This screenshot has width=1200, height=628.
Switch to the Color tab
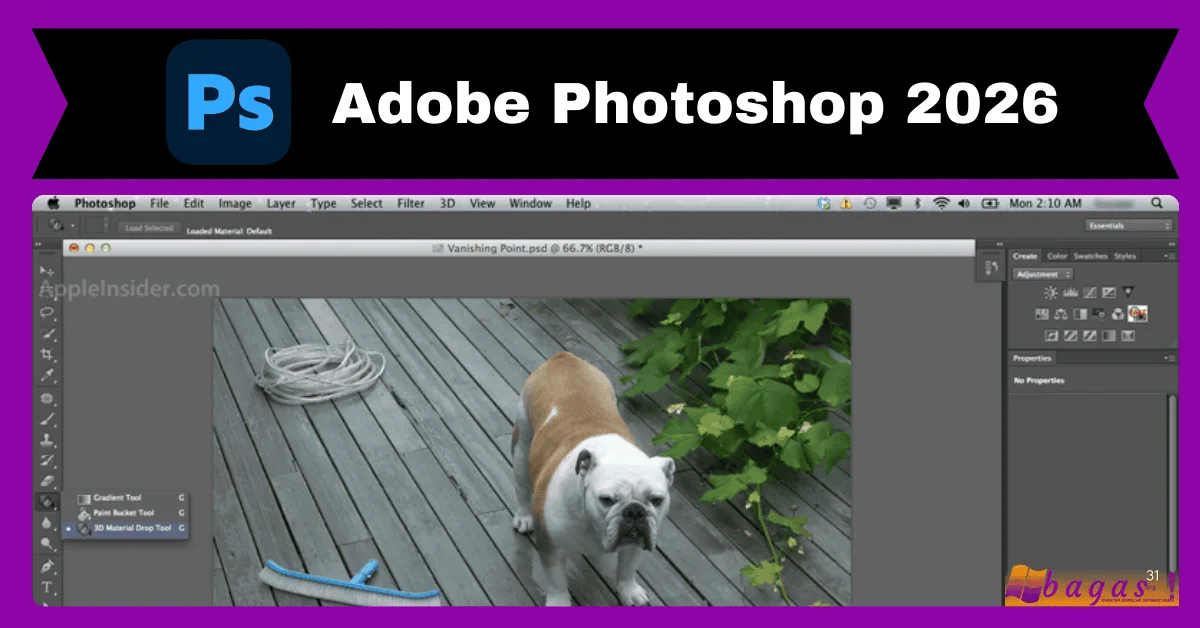coord(1057,257)
